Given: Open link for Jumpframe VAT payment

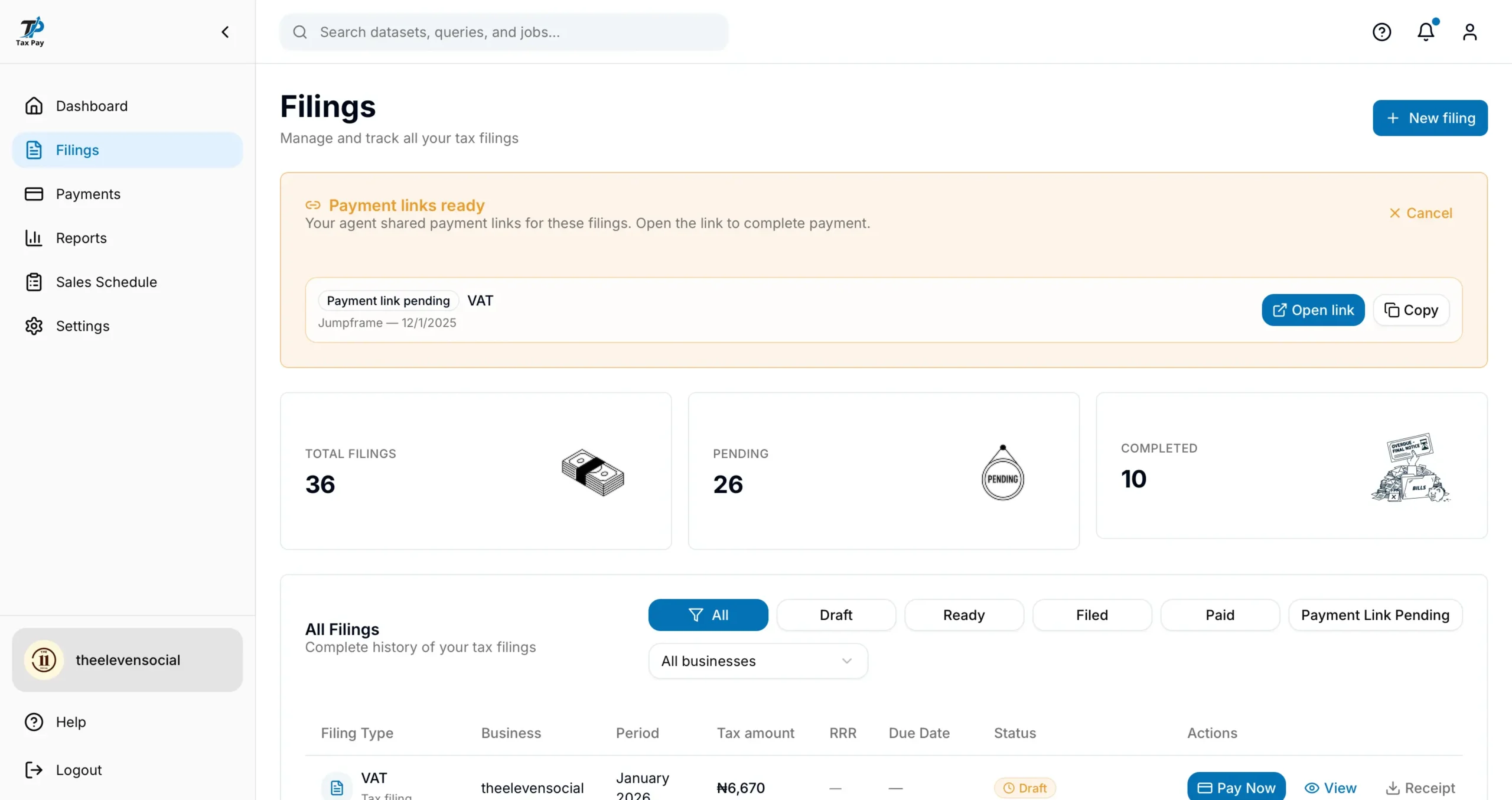Looking at the screenshot, I should point(1313,310).
